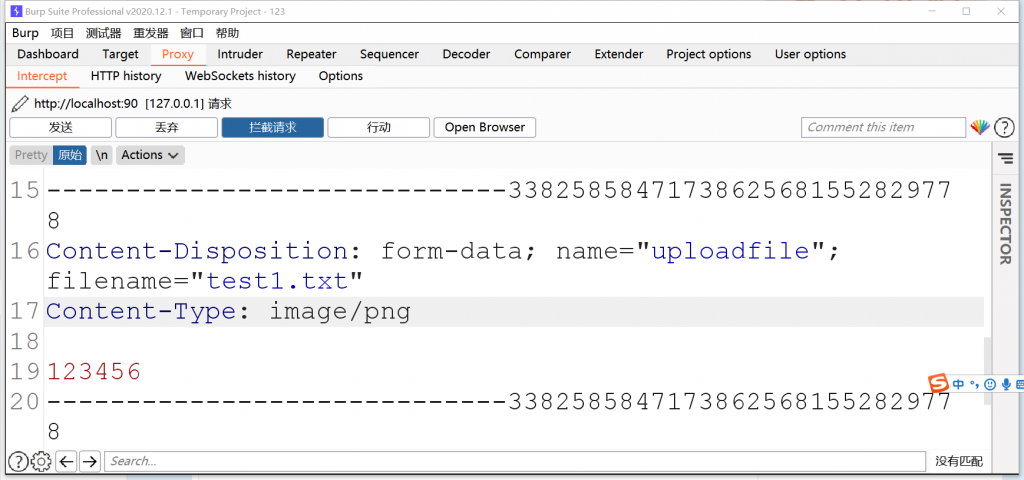Click the Search input field

coord(515,462)
